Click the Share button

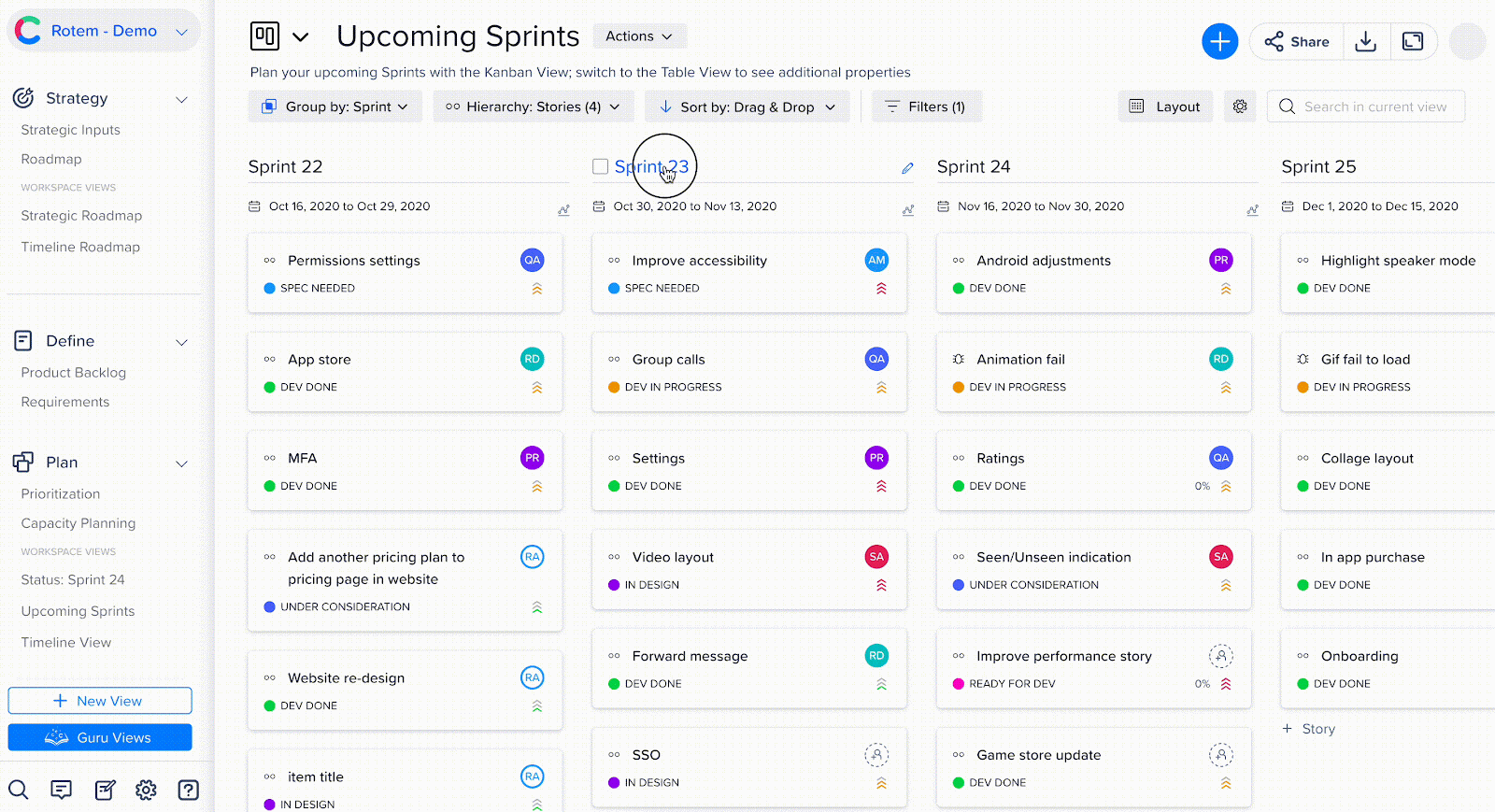[1297, 41]
